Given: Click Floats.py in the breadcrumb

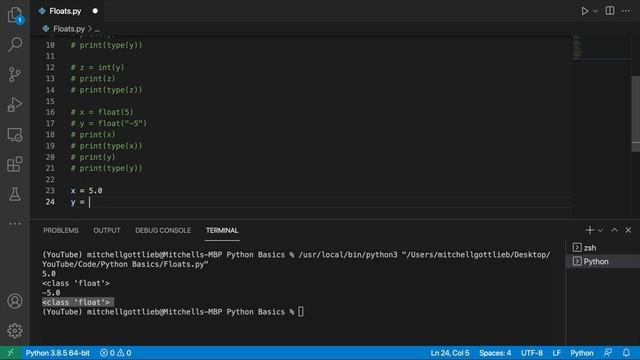Looking at the screenshot, I should click(69, 29).
